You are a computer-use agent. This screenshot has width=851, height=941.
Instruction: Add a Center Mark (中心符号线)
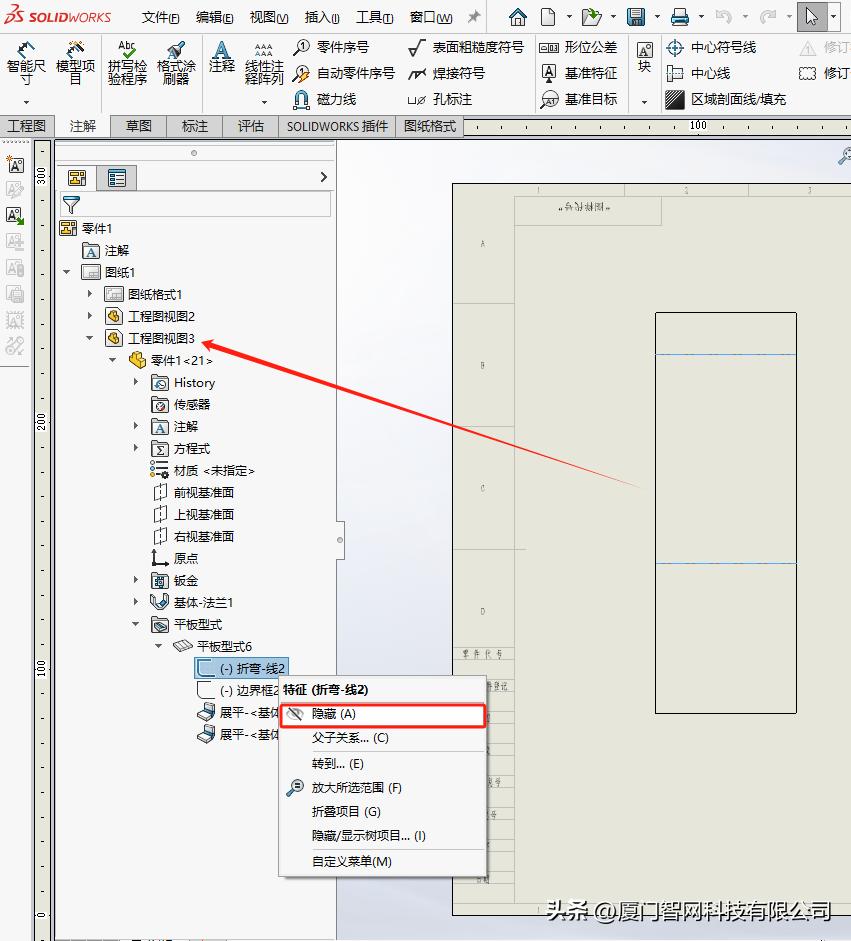click(711, 47)
